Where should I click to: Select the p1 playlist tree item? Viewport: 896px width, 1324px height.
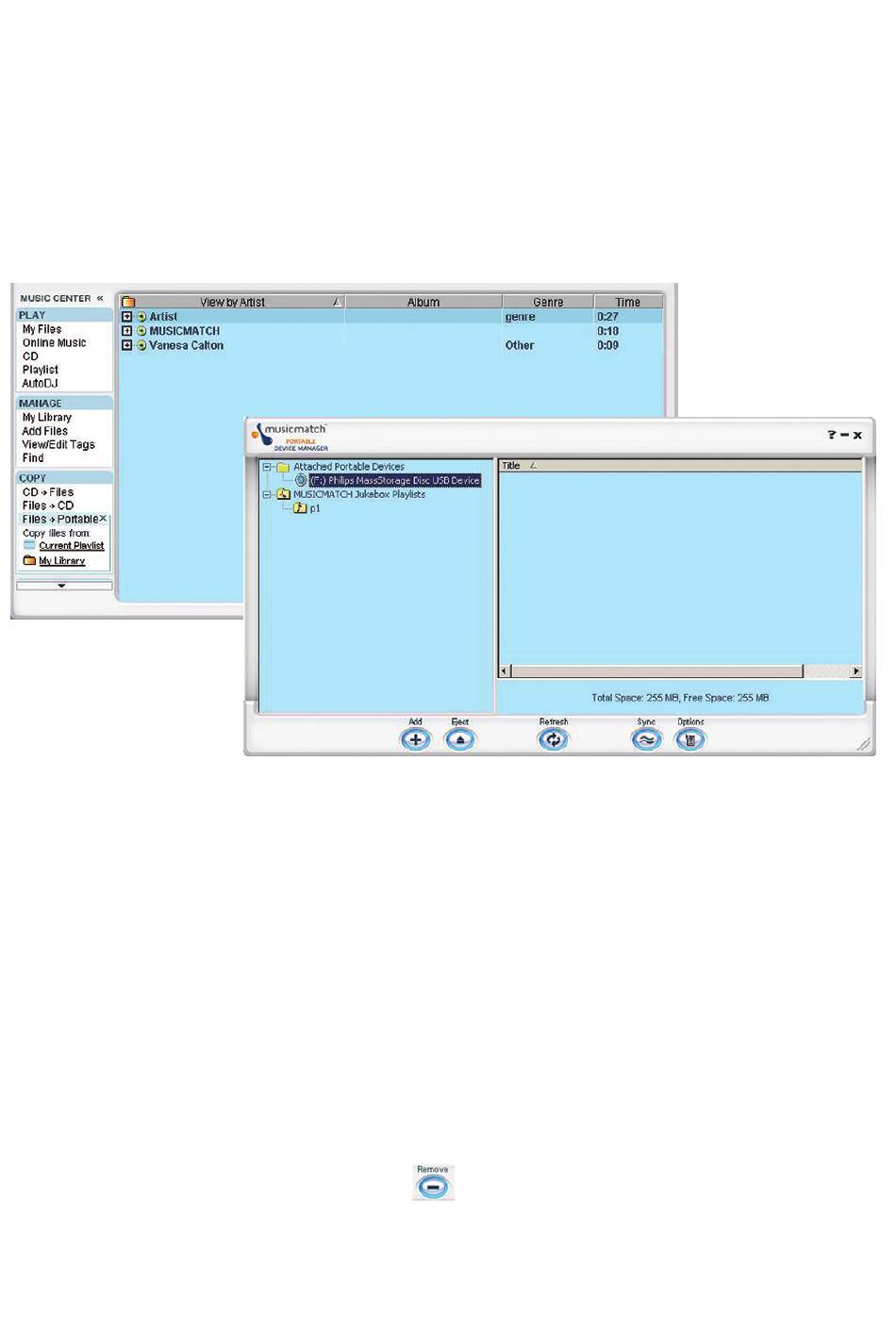(315, 507)
